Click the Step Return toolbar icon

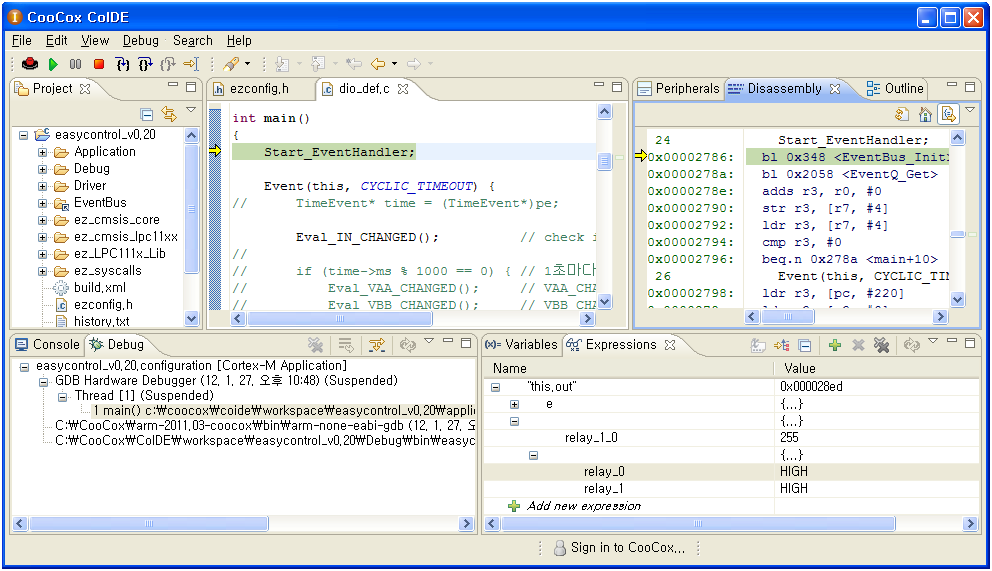pyautogui.click(x=168, y=64)
